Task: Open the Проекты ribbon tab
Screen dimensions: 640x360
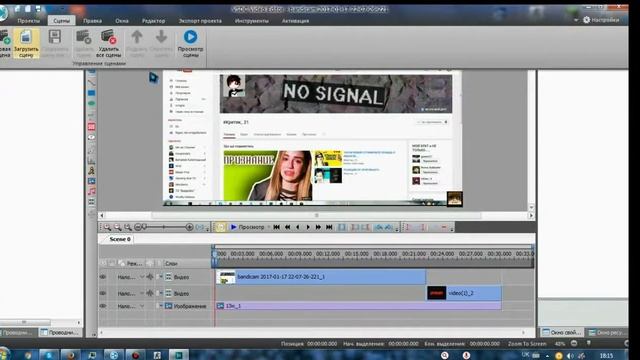Action: [x=28, y=20]
